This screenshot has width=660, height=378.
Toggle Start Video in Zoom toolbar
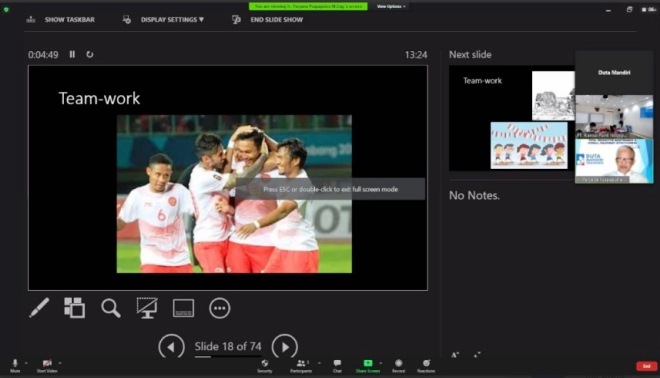point(47,365)
